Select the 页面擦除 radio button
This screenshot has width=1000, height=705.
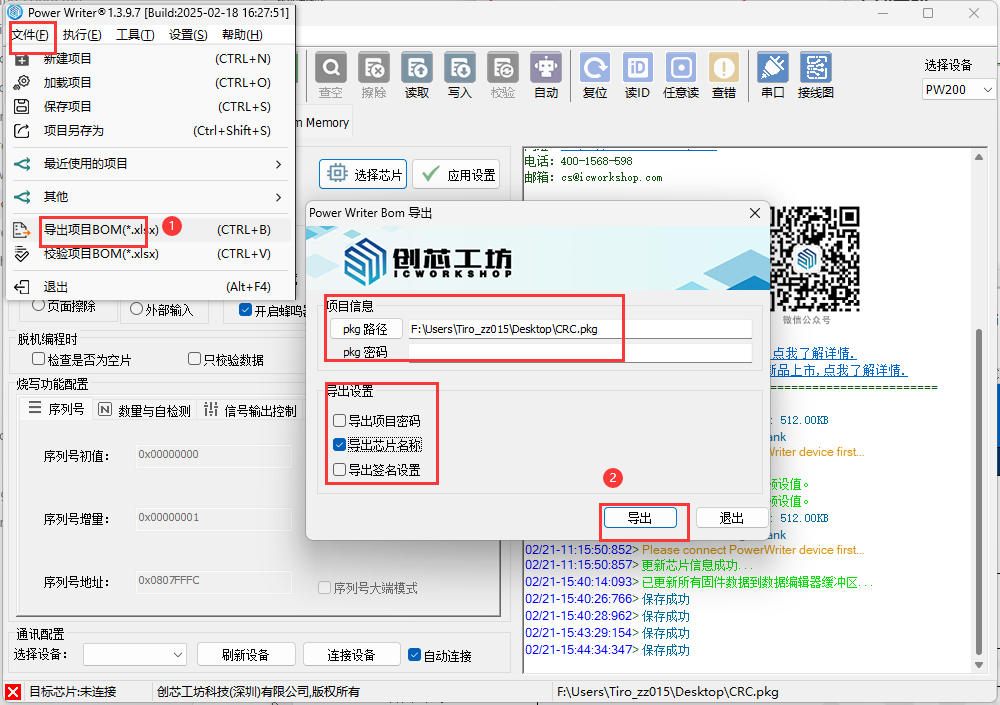click(x=38, y=306)
